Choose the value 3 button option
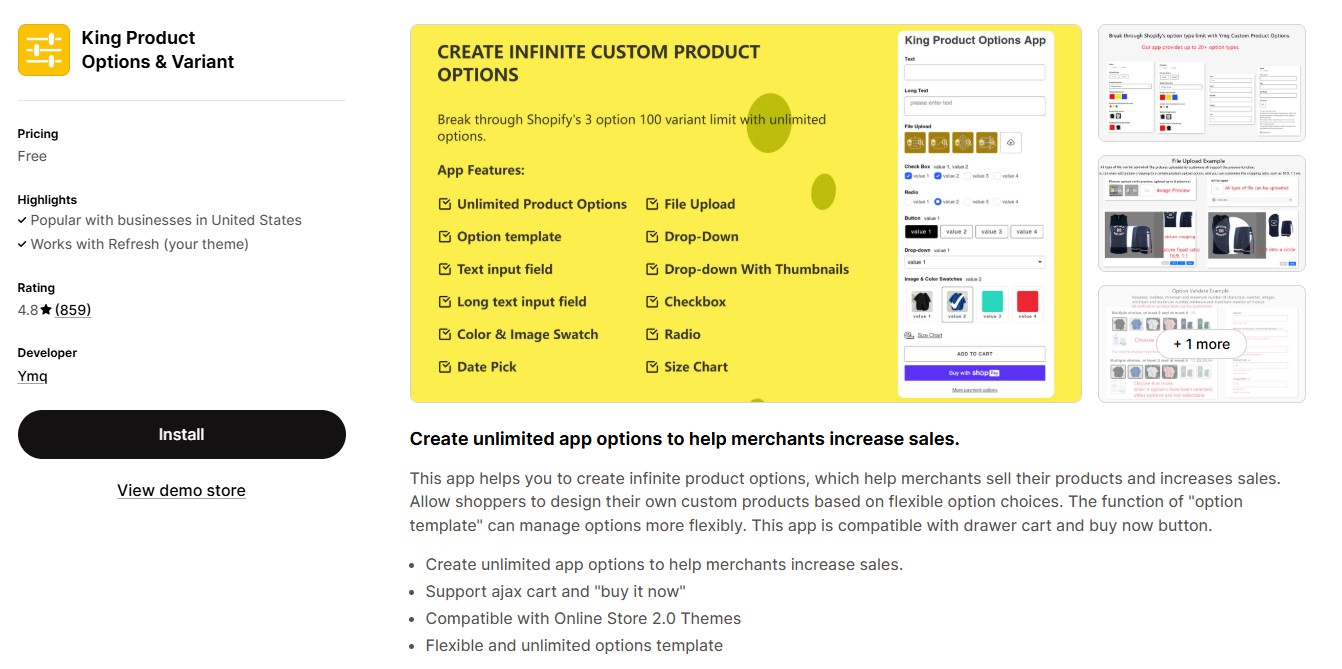 coord(991,232)
